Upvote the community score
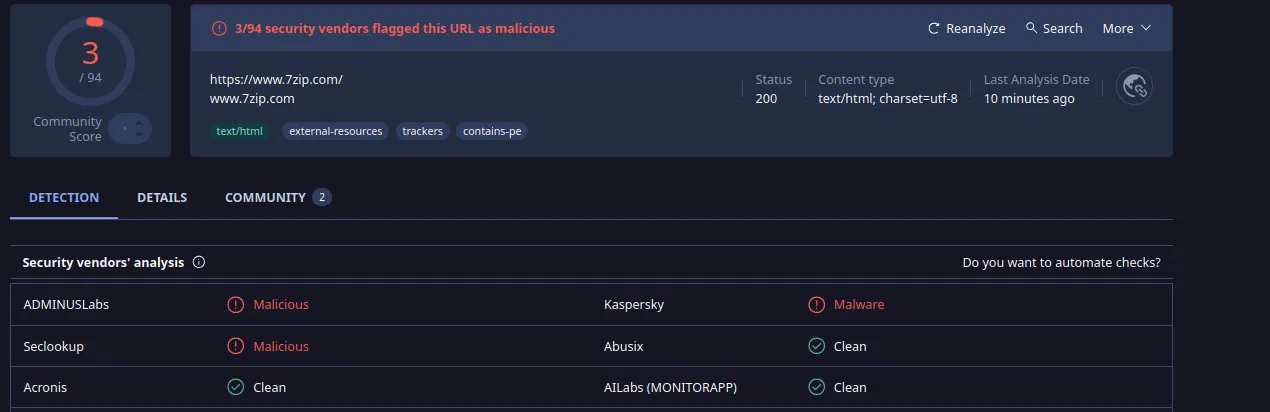This screenshot has width=1270, height=412. click(139, 122)
